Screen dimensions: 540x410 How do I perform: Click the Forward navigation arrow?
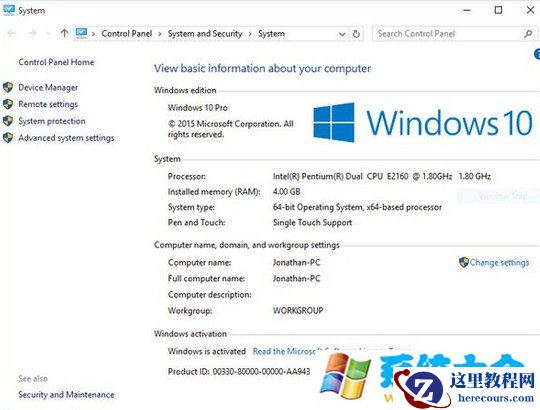click(32, 33)
